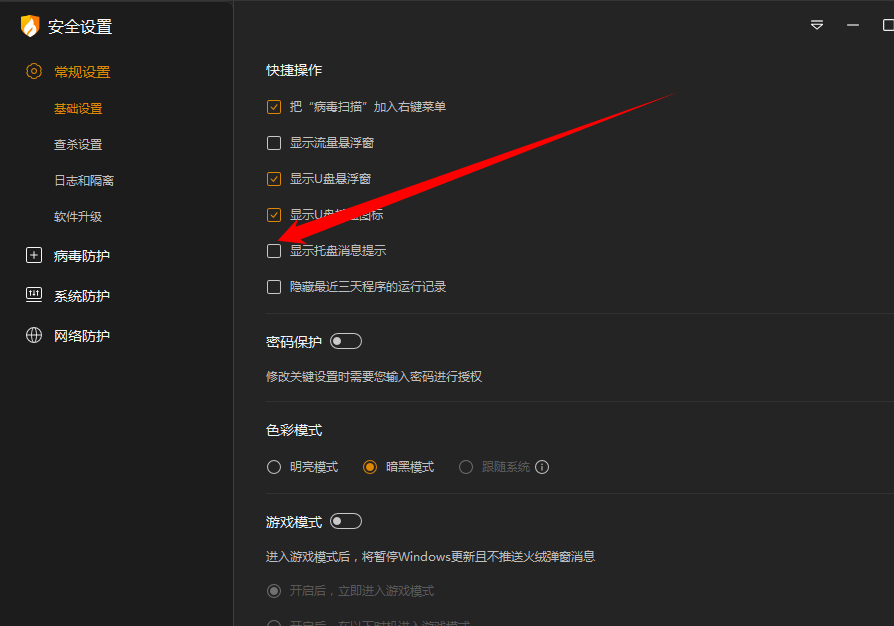The image size is (894, 626).
Task: Uncheck 把"病毒扫描"加入右键菜单 checkbox
Action: (274, 107)
